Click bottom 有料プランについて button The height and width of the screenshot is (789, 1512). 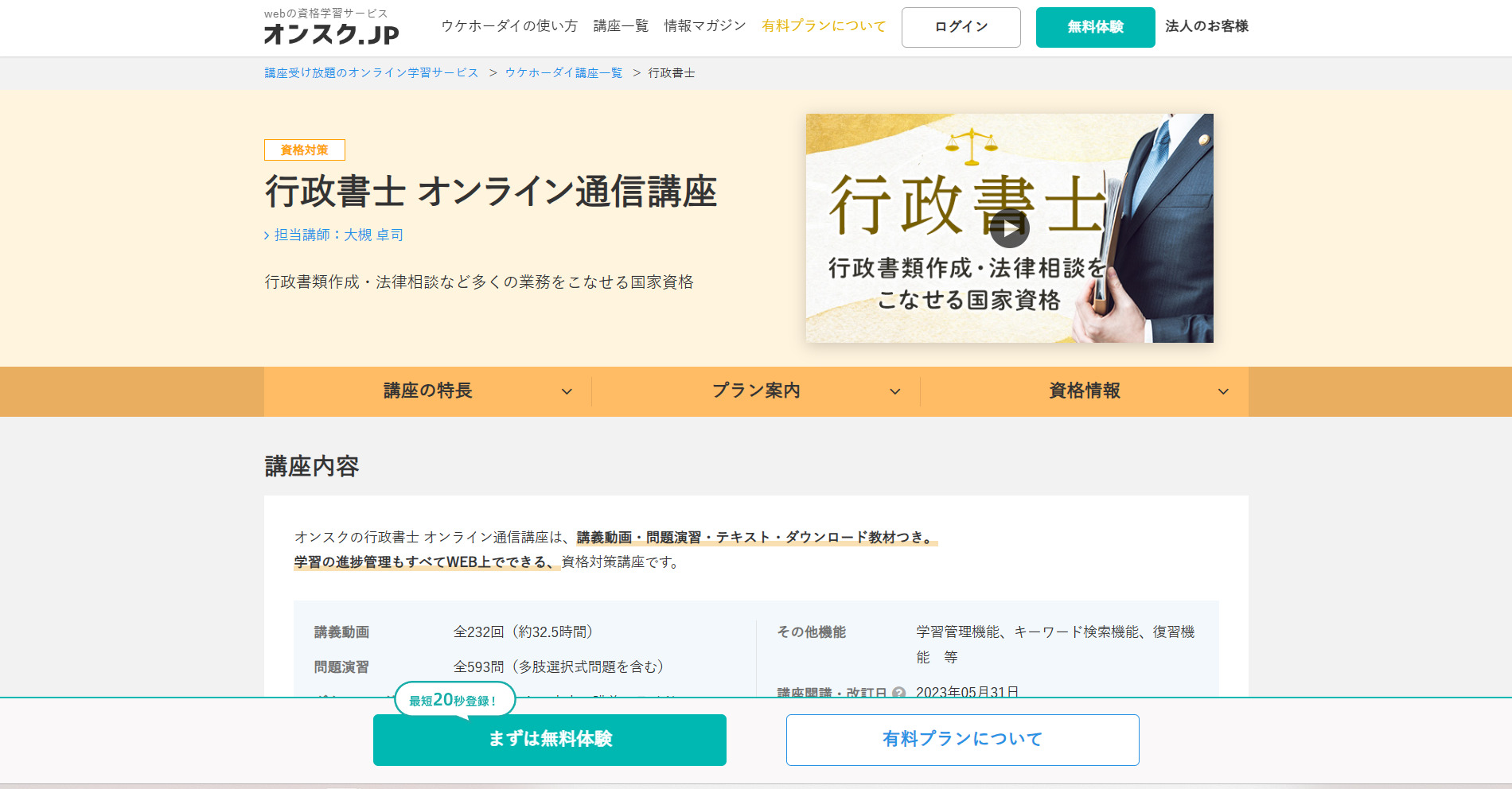(x=962, y=740)
